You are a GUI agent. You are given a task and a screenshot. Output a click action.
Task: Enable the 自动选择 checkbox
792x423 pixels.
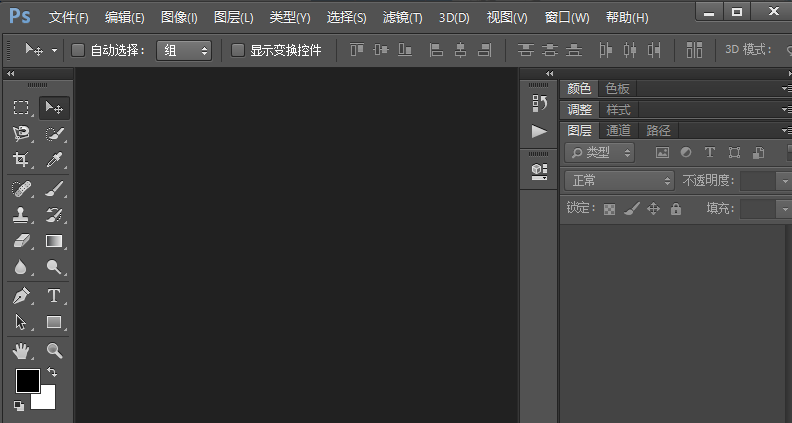[x=78, y=50]
